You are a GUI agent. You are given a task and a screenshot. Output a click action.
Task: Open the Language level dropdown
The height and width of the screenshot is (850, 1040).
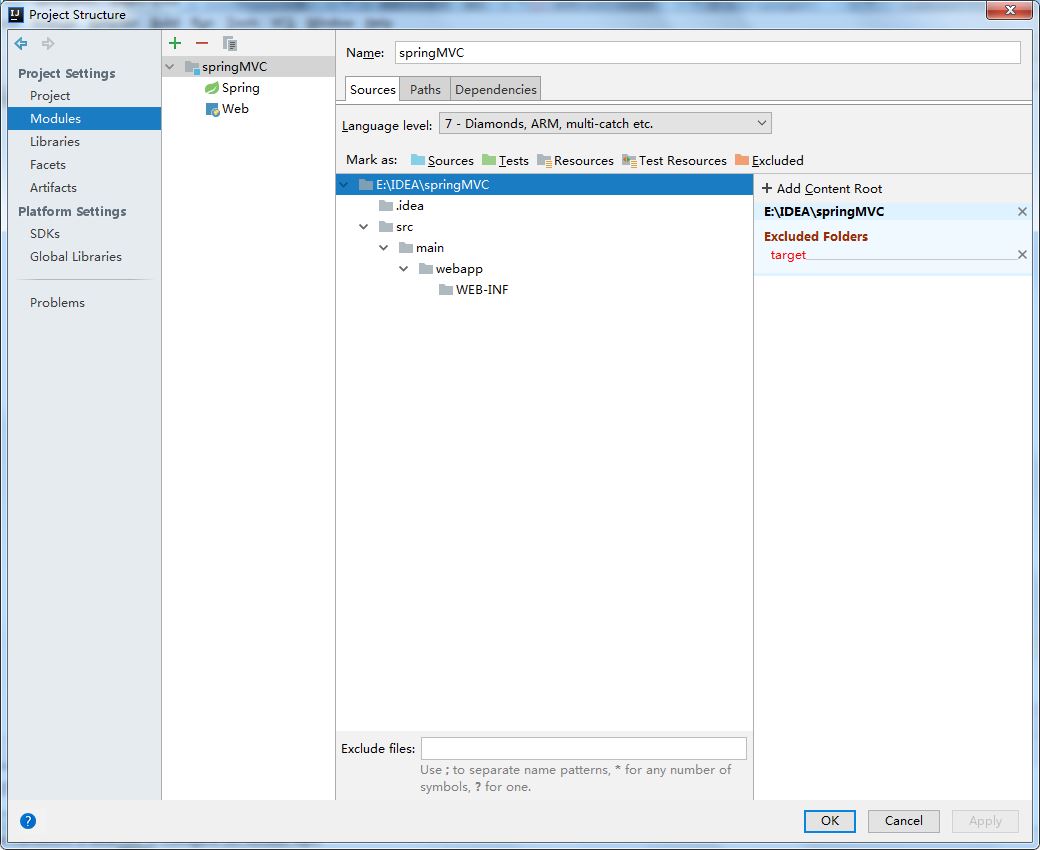605,124
